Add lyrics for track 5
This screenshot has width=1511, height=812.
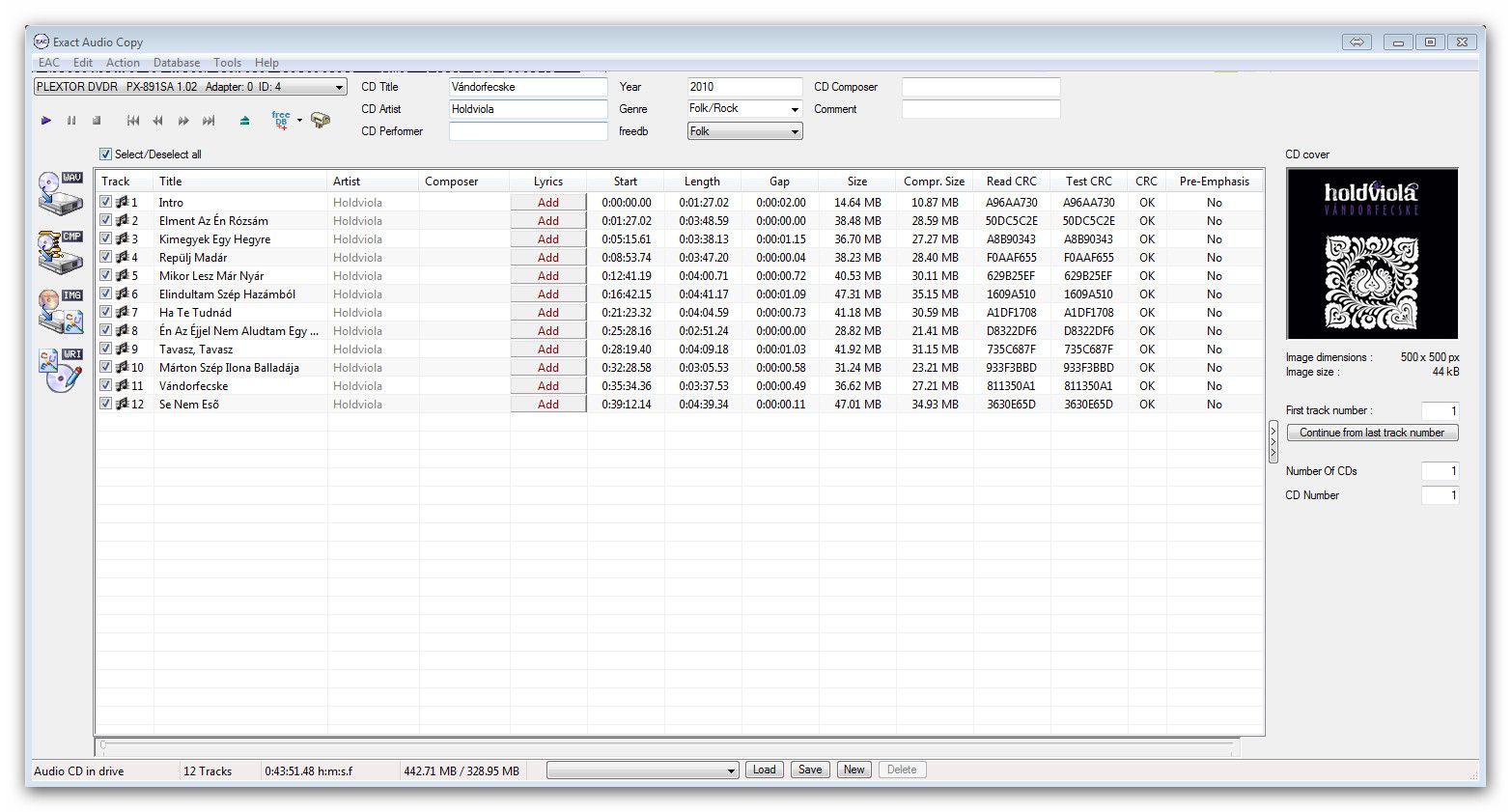547,276
